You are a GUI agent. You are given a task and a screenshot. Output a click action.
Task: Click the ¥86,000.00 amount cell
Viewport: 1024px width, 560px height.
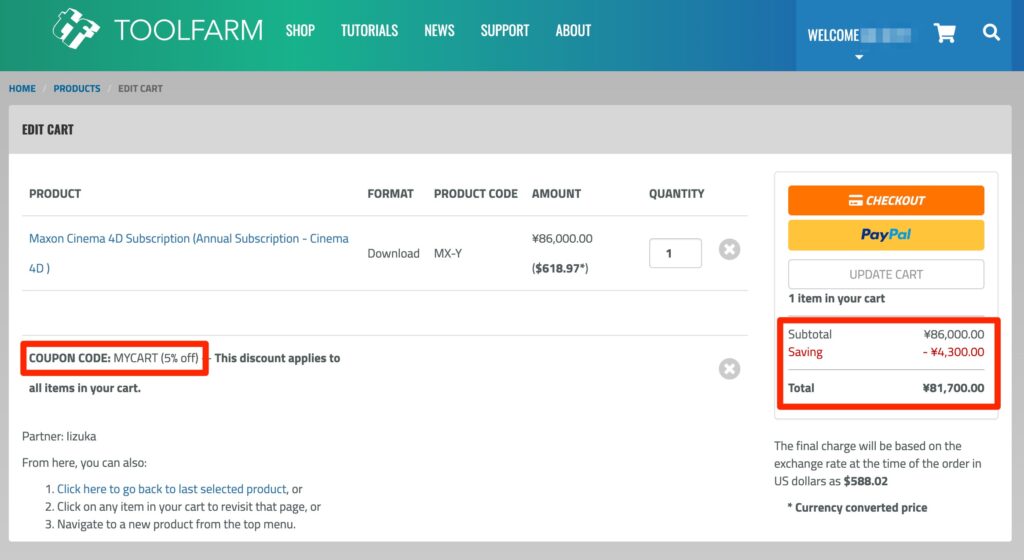(562, 238)
